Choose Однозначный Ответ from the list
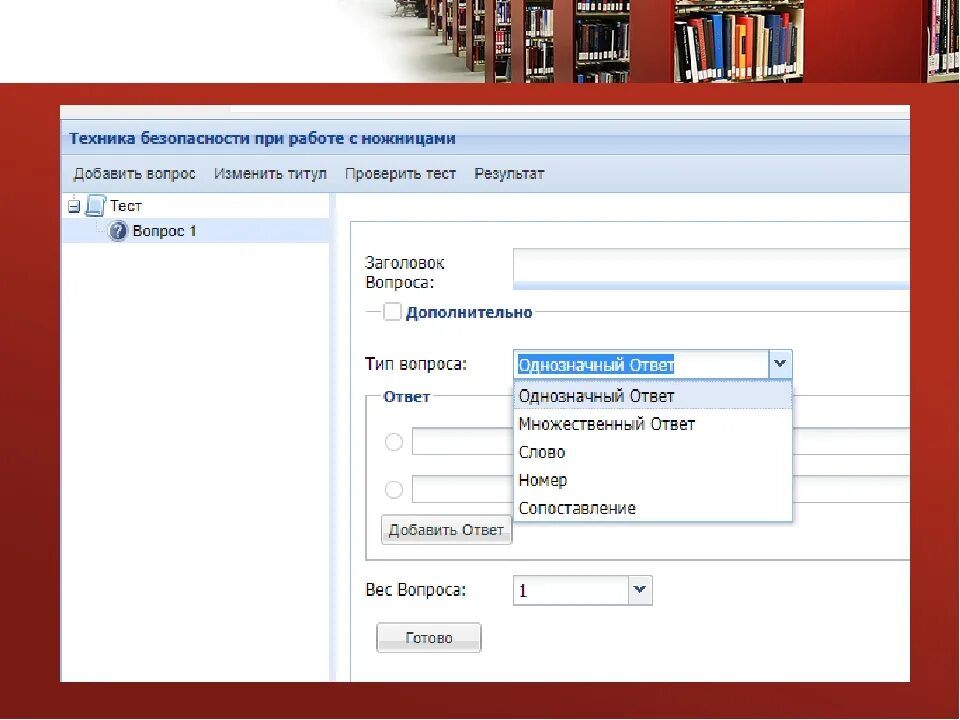Viewport: 960px width, 720px height. click(653, 396)
